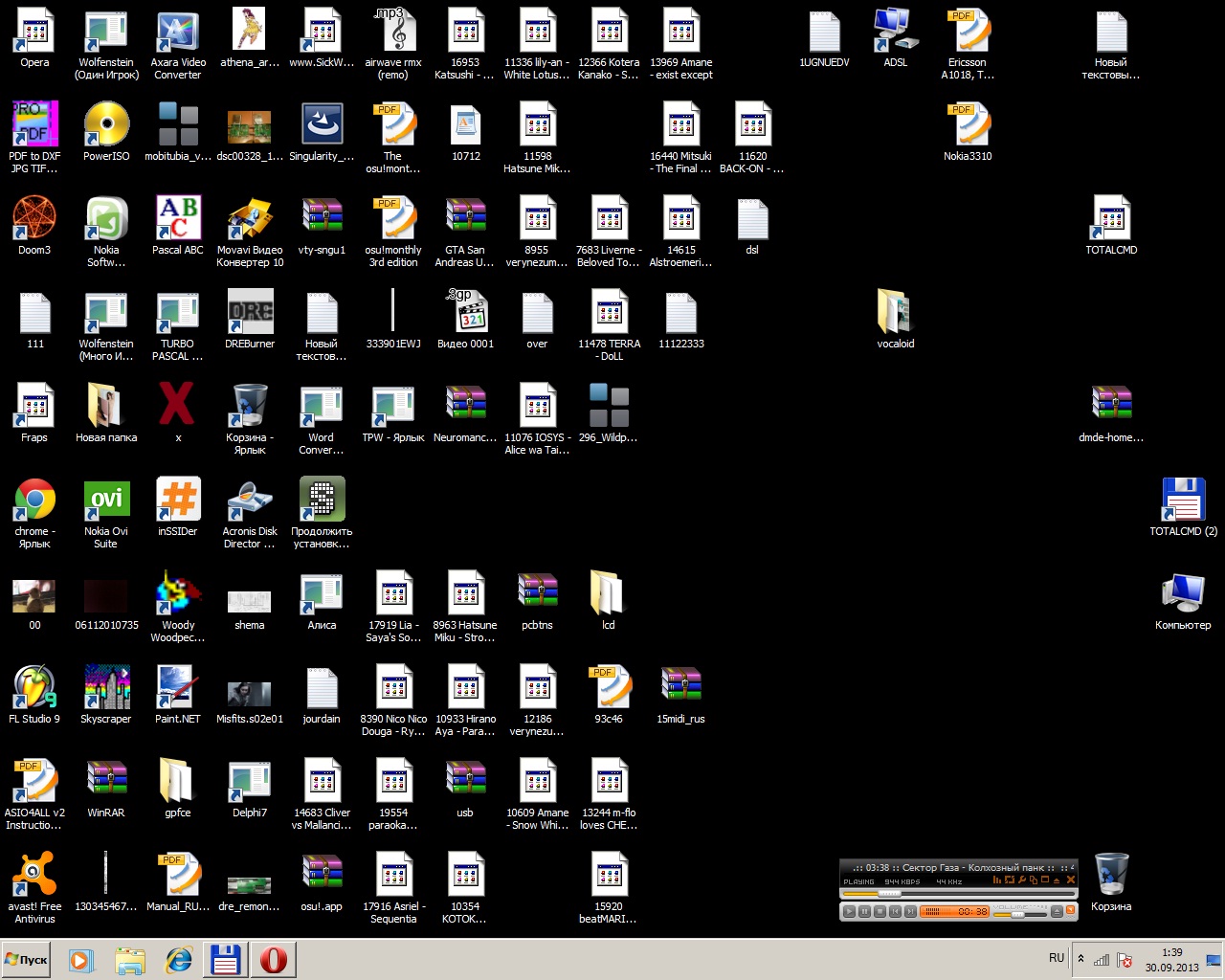Select the Paint.NET shortcut icon

pos(178,688)
